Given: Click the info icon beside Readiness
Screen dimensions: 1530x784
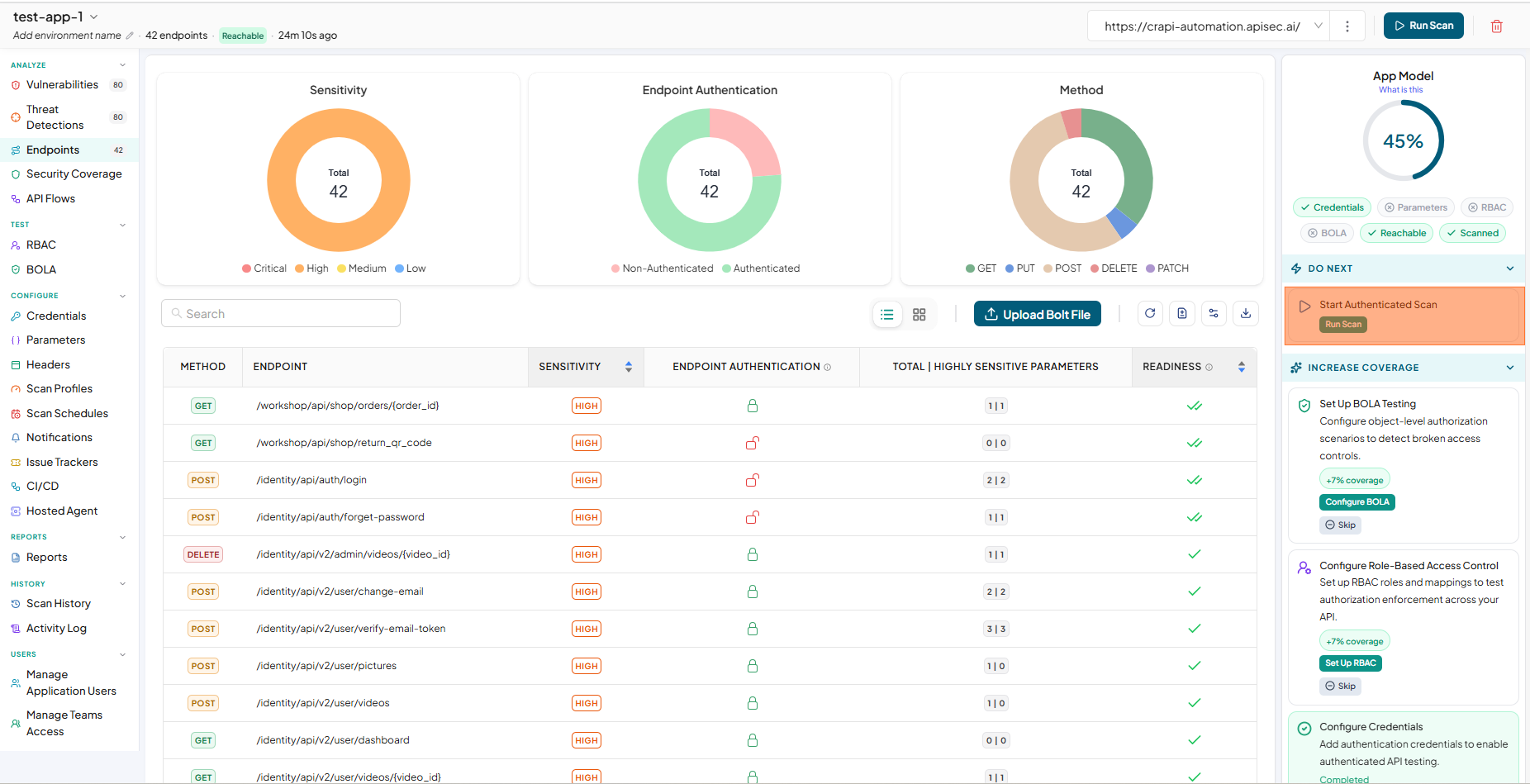Looking at the screenshot, I should [1209, 367].
